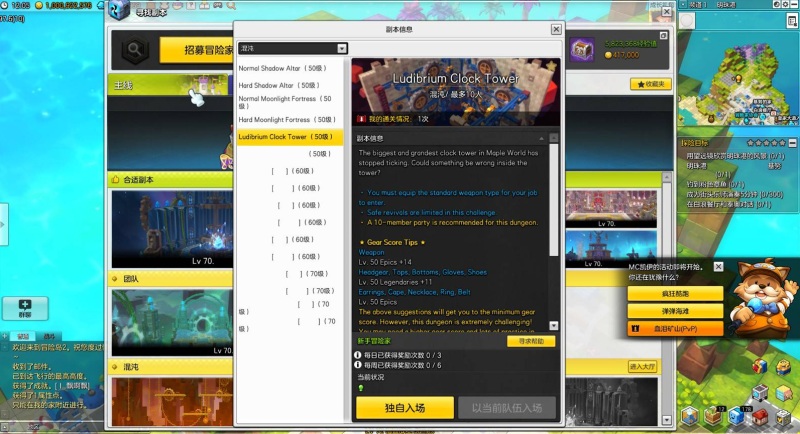
Task: Click the hexagon world map icon
Action: pyautogui.click(x=690, y=416)
